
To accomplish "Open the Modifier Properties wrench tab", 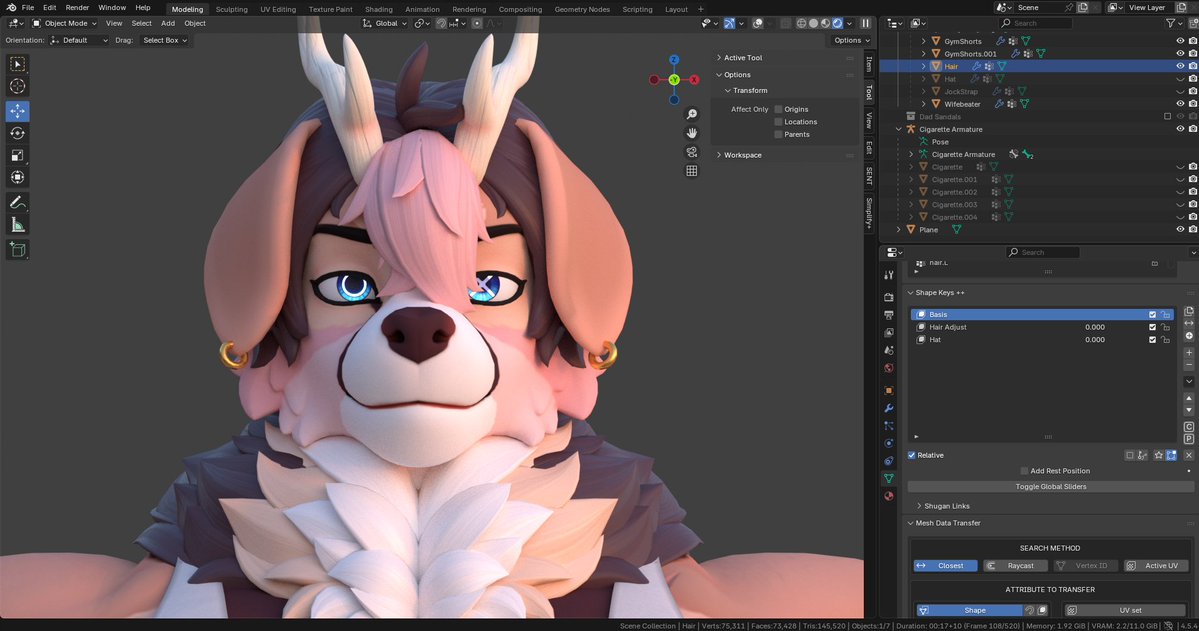I will coord(887,407).
